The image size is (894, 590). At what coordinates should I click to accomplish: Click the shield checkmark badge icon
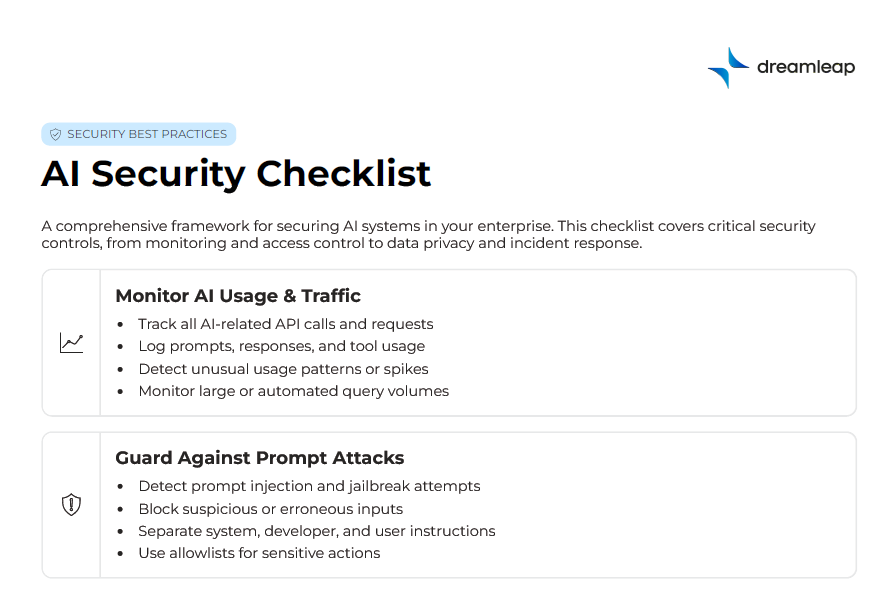pos(56,134)
